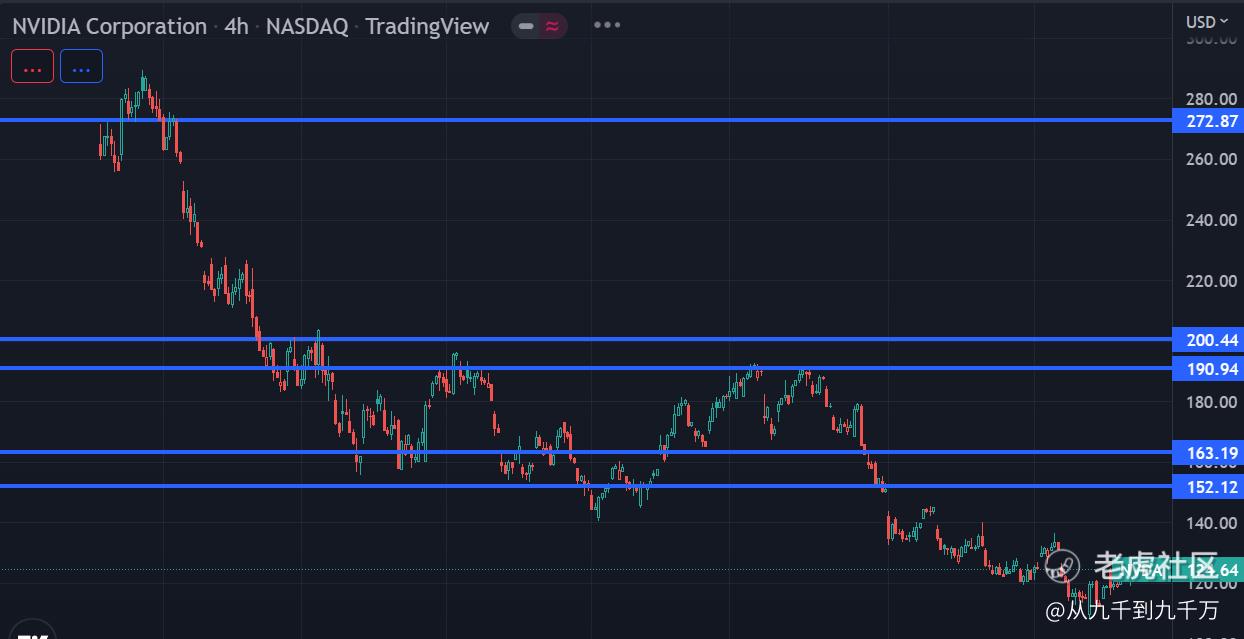This screenshot has width=1244, height=639.
Task: Click the 140.00 price axis label
Action: click(1211, 523)
